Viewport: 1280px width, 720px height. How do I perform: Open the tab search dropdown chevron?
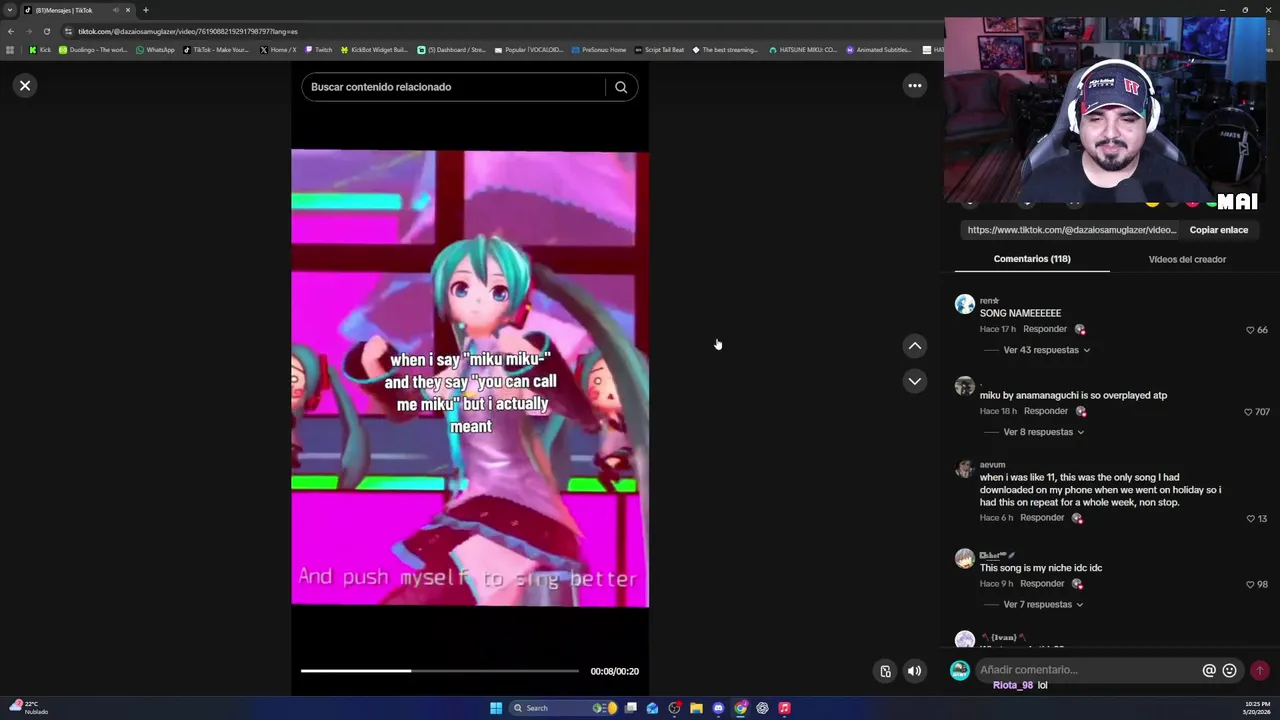click(10, 10)
